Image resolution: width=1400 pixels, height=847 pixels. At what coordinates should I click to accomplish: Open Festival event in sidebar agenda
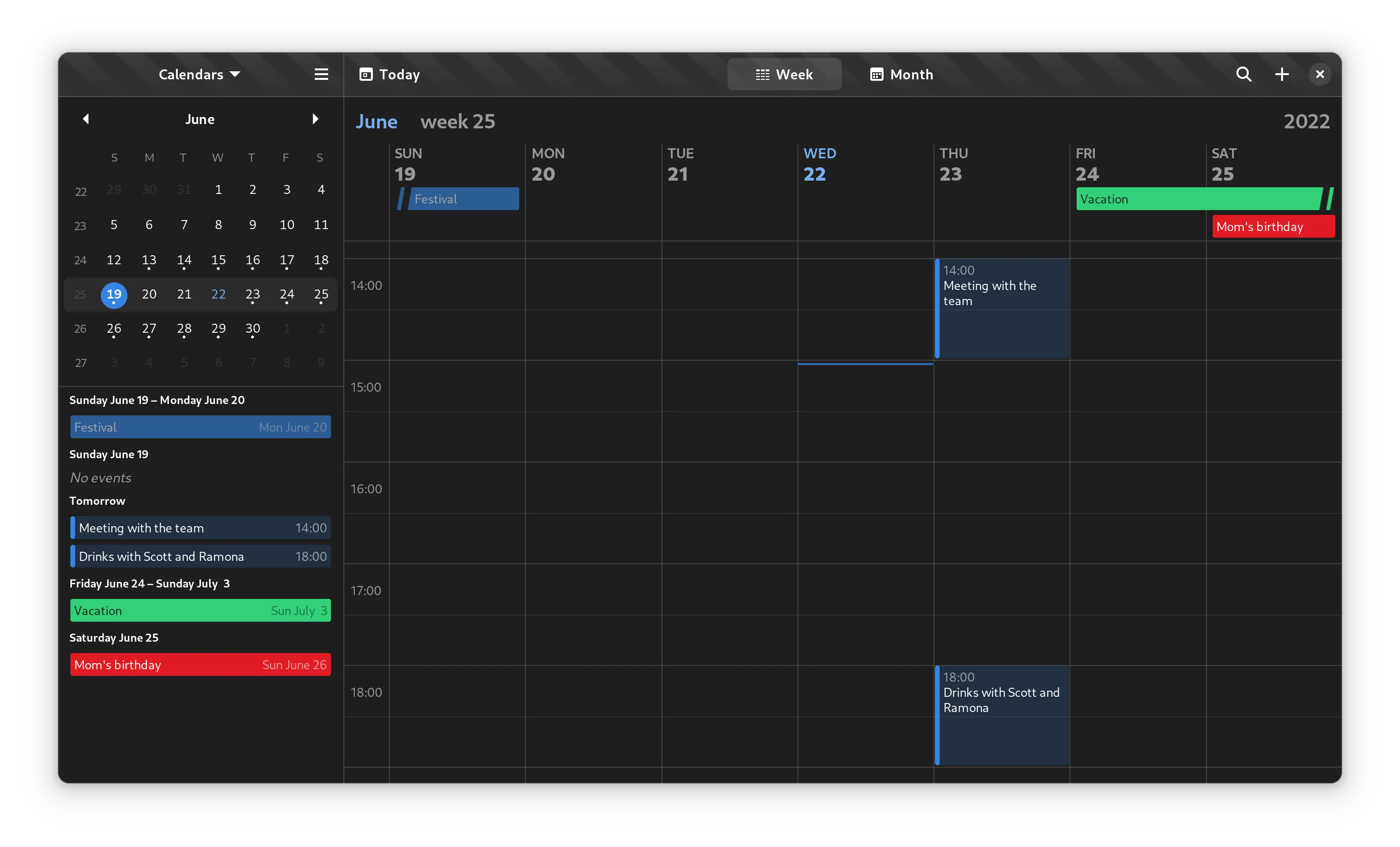click(x=200, y=427)
